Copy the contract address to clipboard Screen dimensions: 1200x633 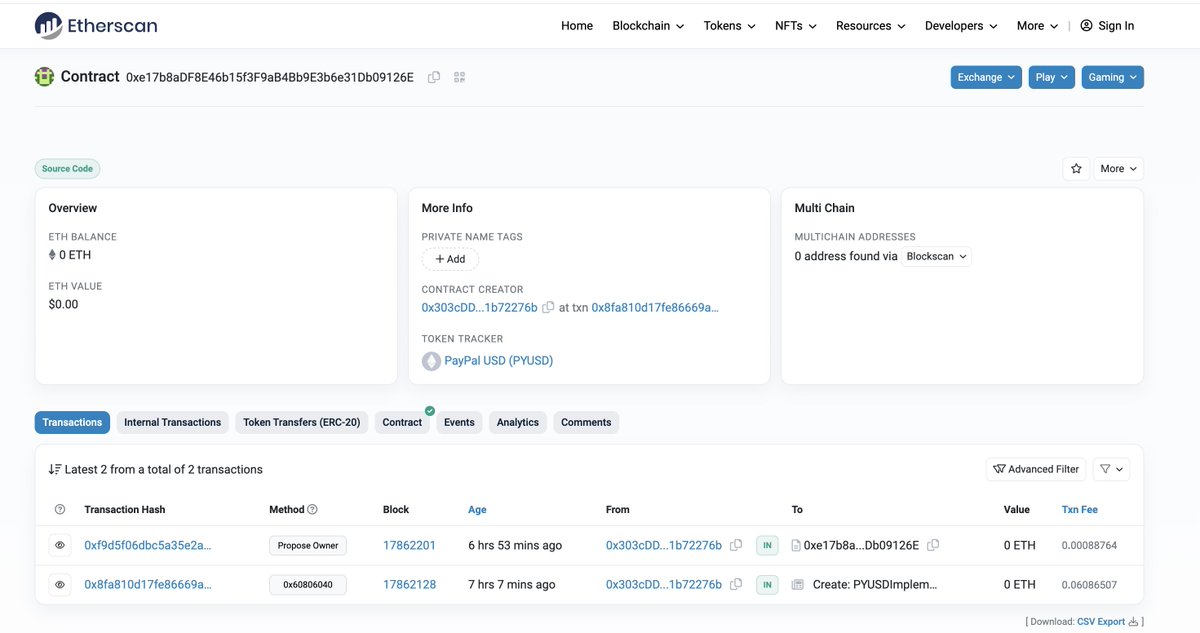pyautogui.click(x=434, y=77)
